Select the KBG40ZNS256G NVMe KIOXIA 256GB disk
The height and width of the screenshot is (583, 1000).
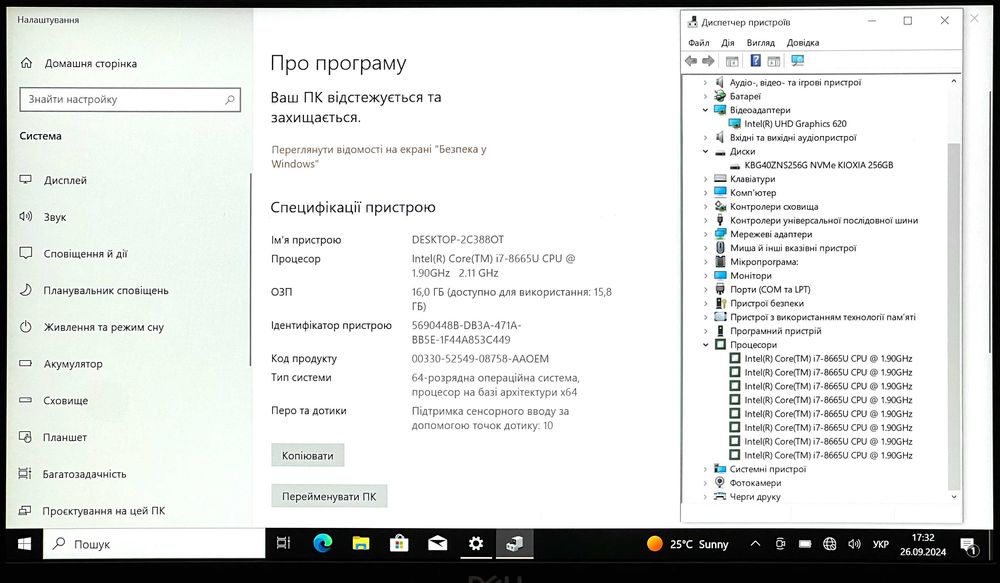click(818, 165)
